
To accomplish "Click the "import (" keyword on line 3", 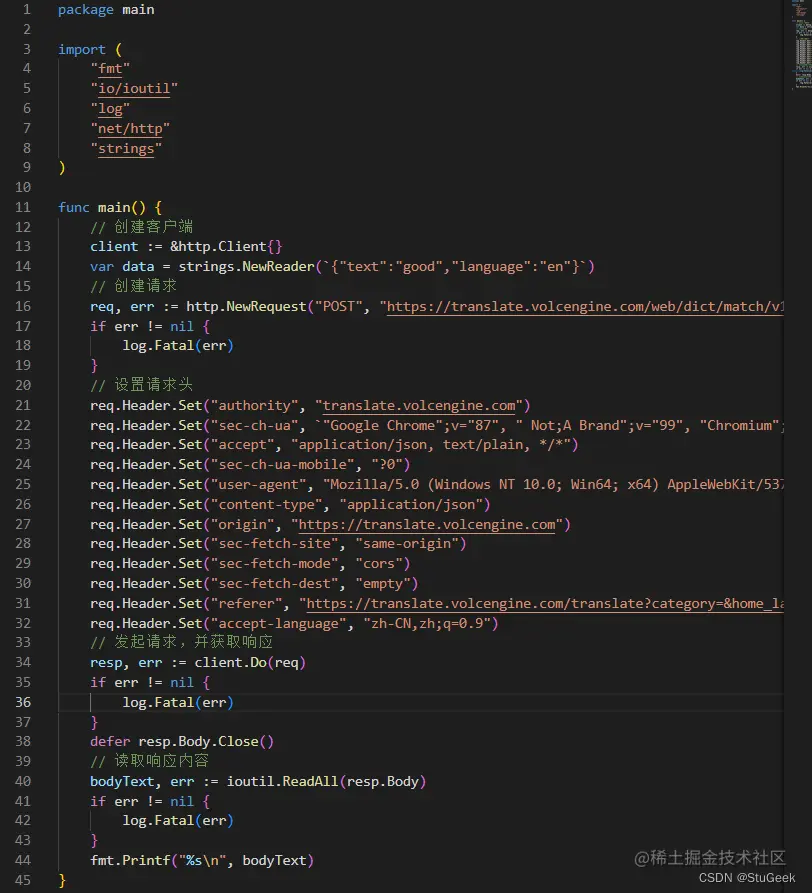I will (x=90, y=50).
